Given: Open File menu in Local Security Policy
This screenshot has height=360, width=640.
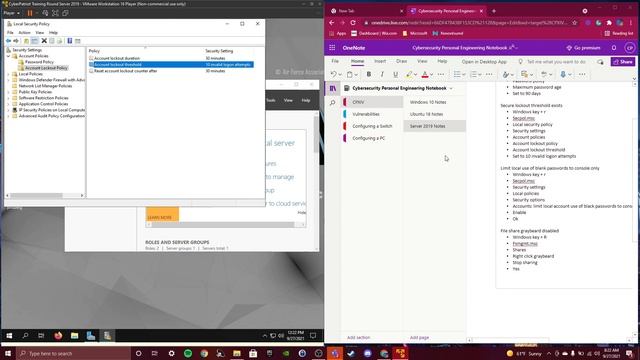Looking at the screenshot, I should pos(10,33).
